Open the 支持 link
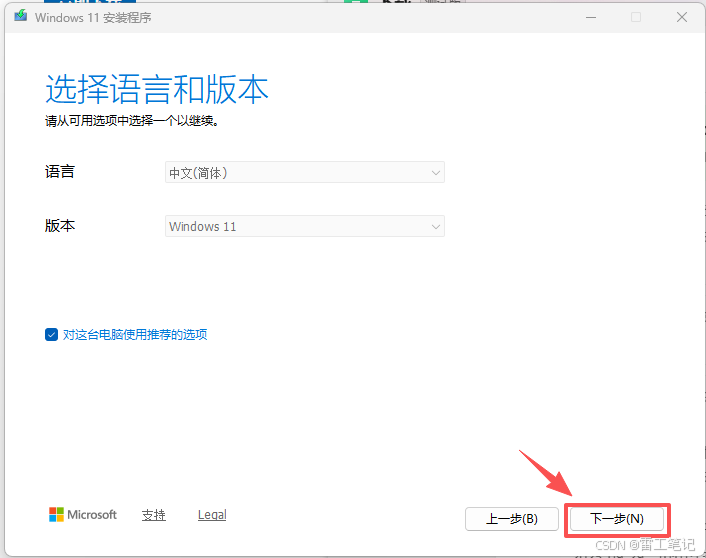The width and height of the screenshot is (706, 558). [x=154, y=515]
